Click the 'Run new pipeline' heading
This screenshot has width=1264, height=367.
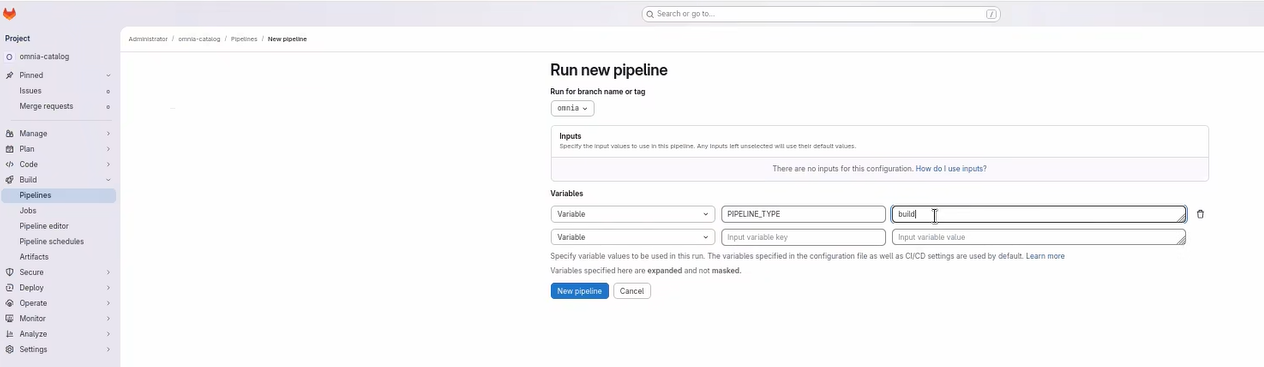[609, 70]
